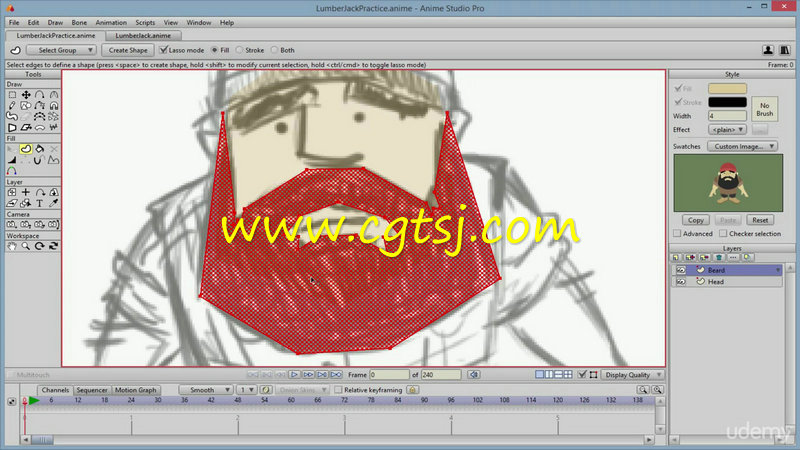Open the Swatches Custom Image dropdown
The width and height of the screenshot is (800, 450).
[742, 146]
